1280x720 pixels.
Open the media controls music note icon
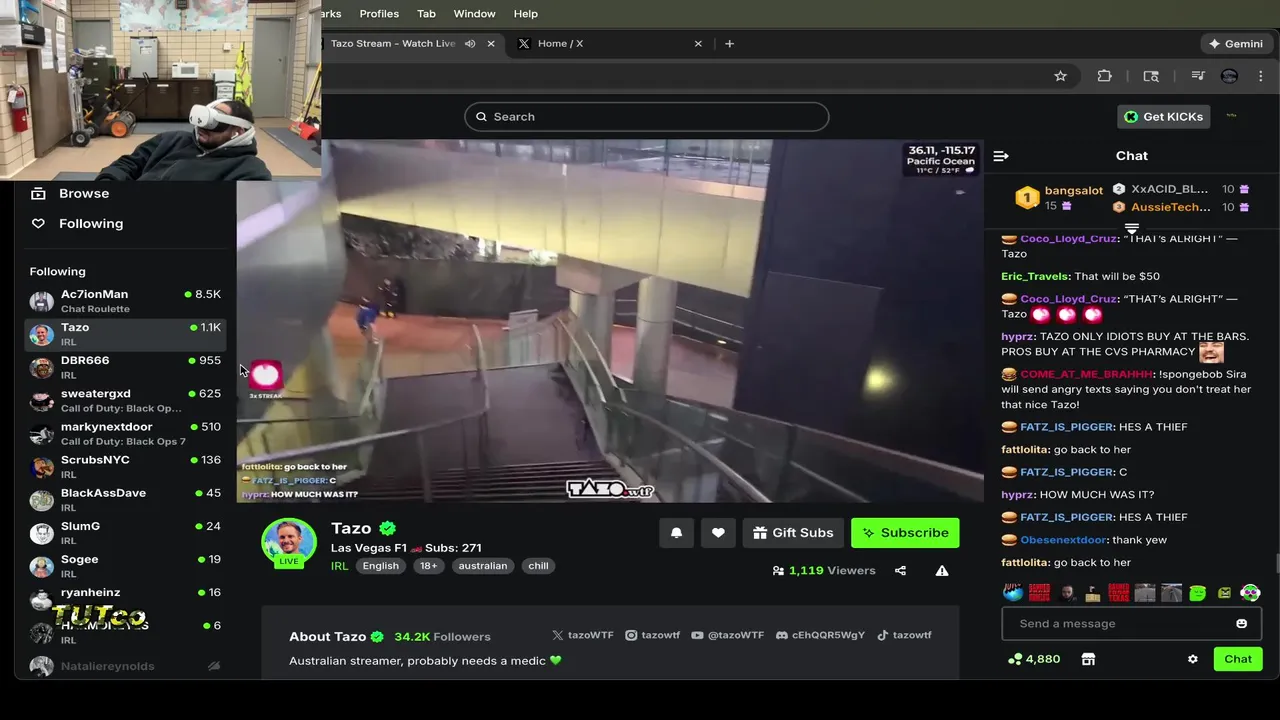pos(1197,76)
